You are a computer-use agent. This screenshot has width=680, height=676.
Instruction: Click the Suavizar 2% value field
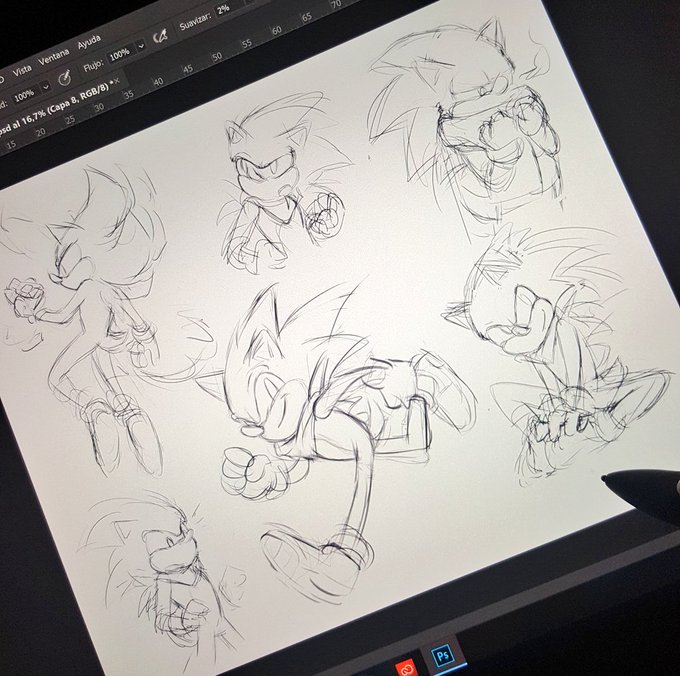(224, 10)
